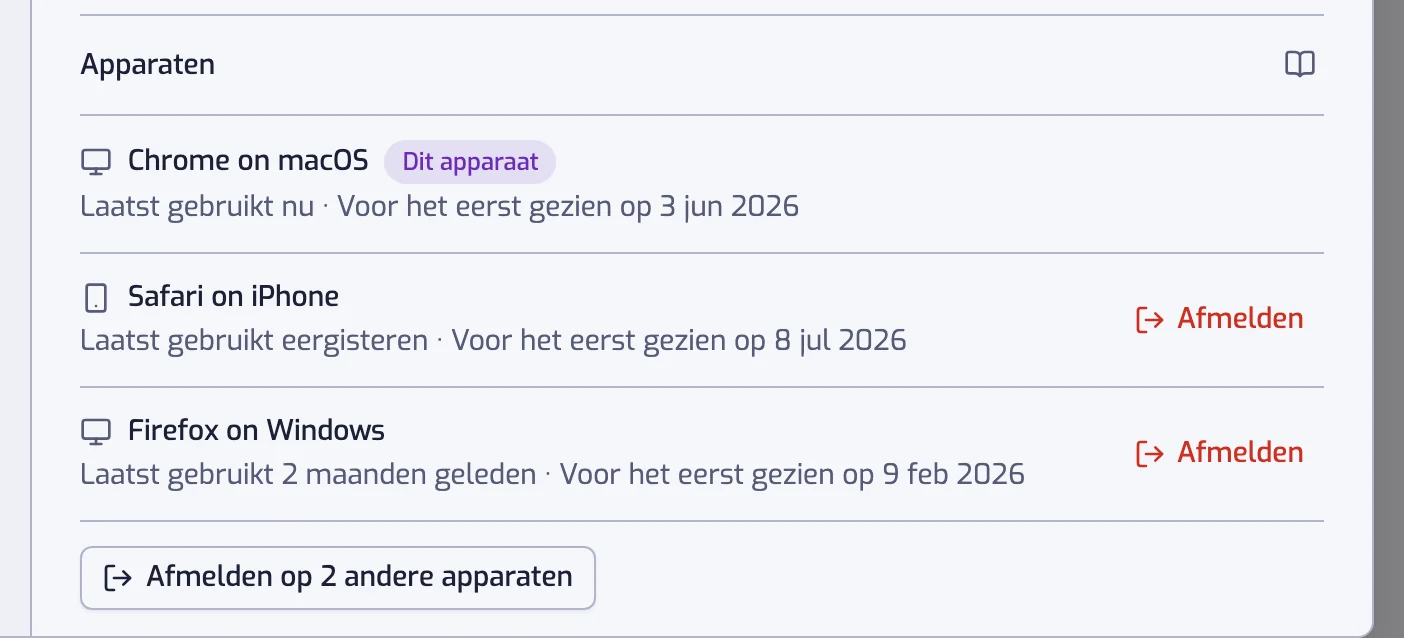Viewport: 1404px width, 638px height.
Task: Click the Laatst gebruikt eergisteren details line
Action: tap(493, 341)
